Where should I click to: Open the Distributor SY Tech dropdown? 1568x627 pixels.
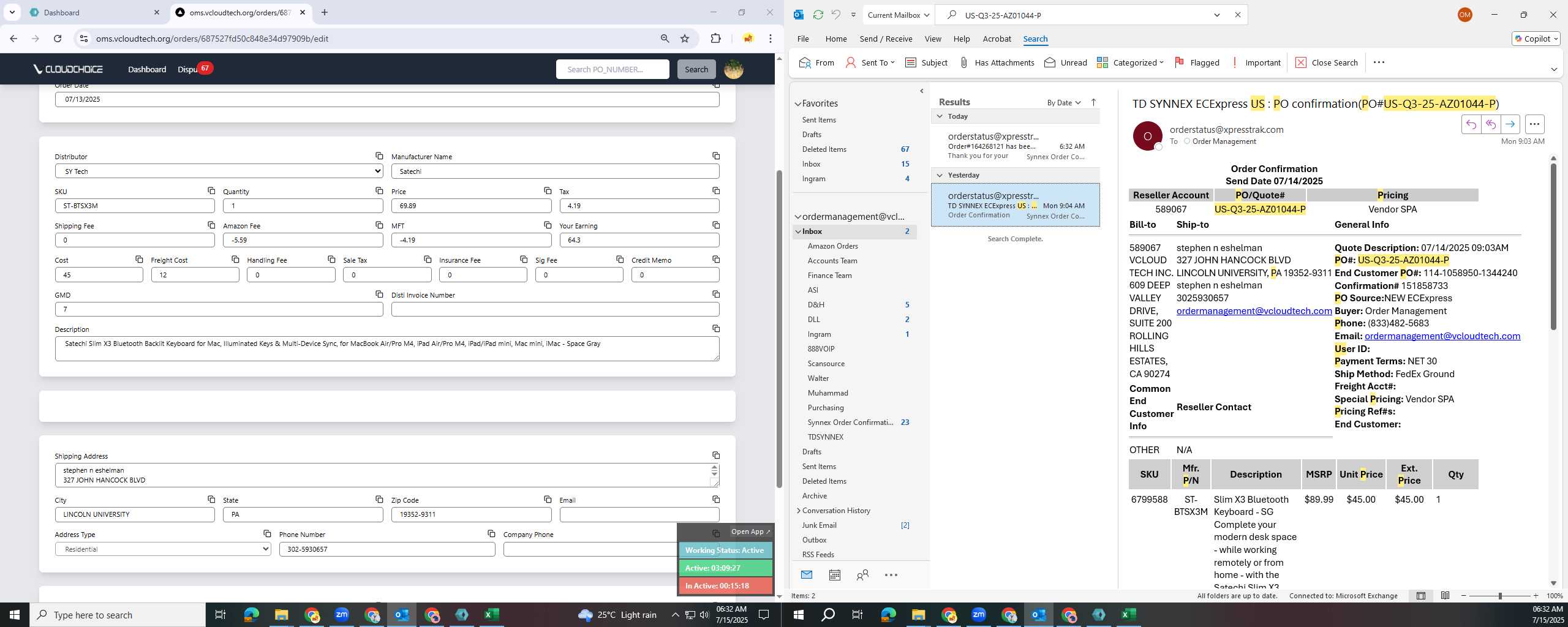tap(219, 171)
